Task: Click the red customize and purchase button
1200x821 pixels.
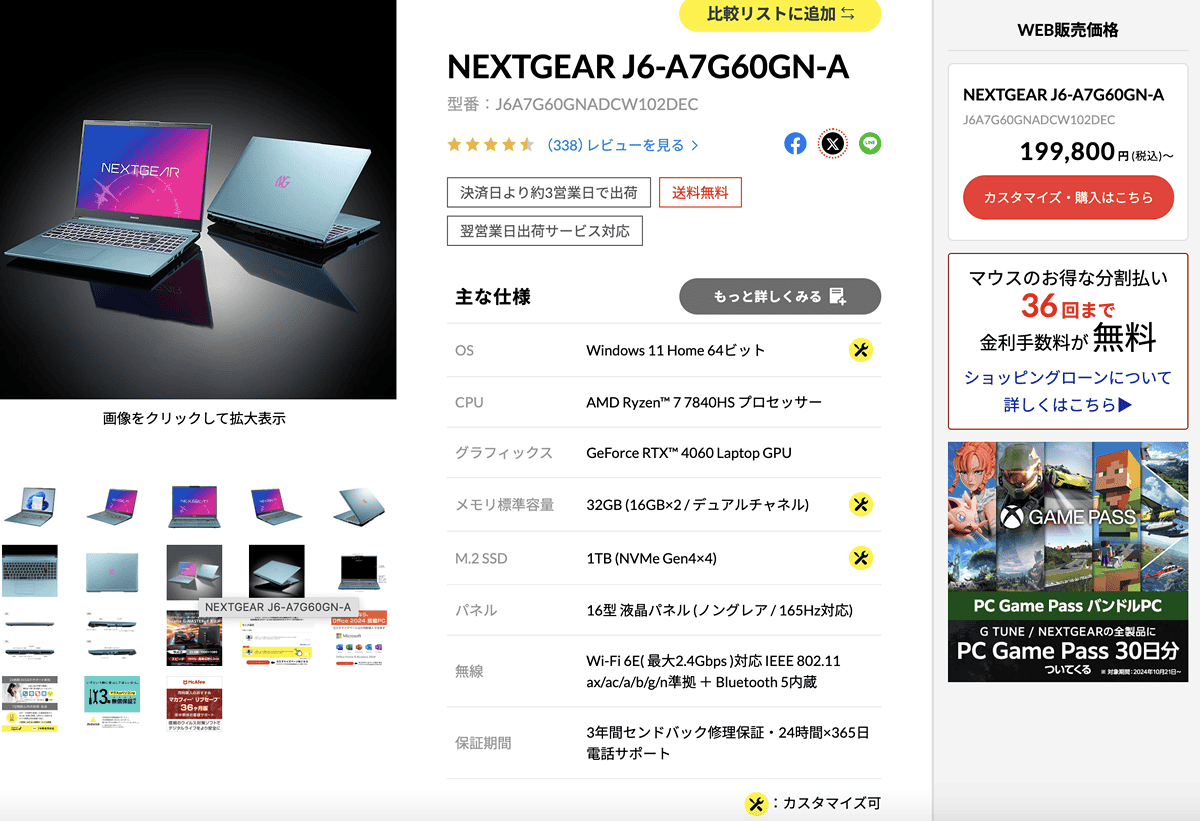Action: 1068,197
